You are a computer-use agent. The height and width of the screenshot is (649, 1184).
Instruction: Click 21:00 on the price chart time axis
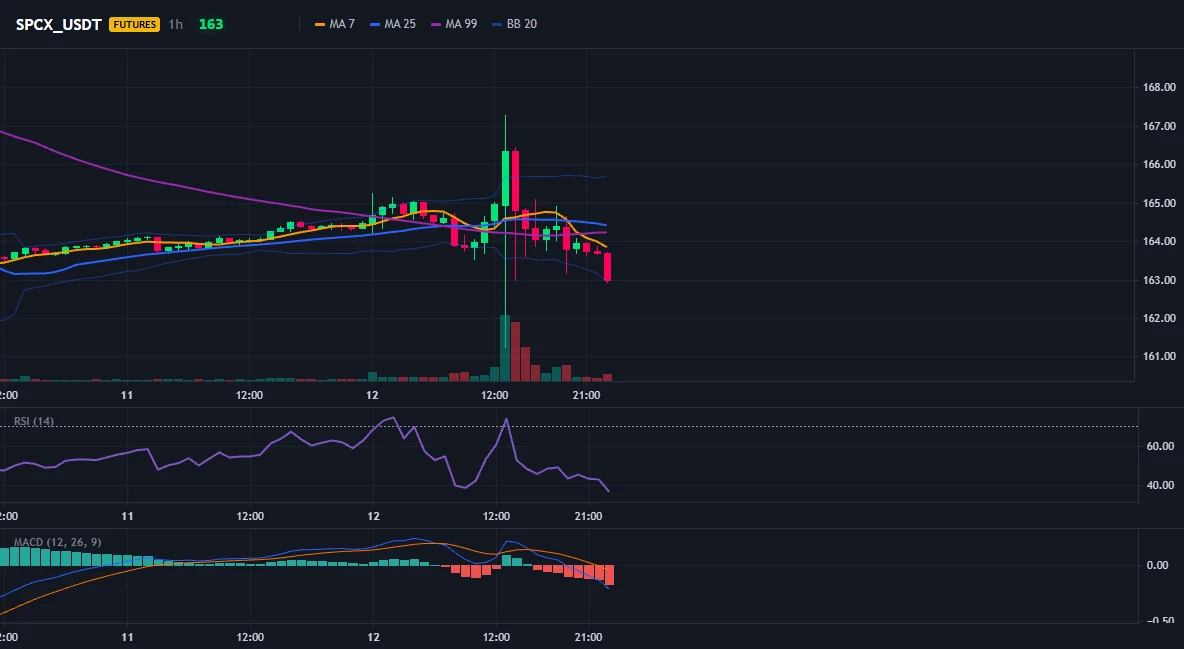click(587, 395)
